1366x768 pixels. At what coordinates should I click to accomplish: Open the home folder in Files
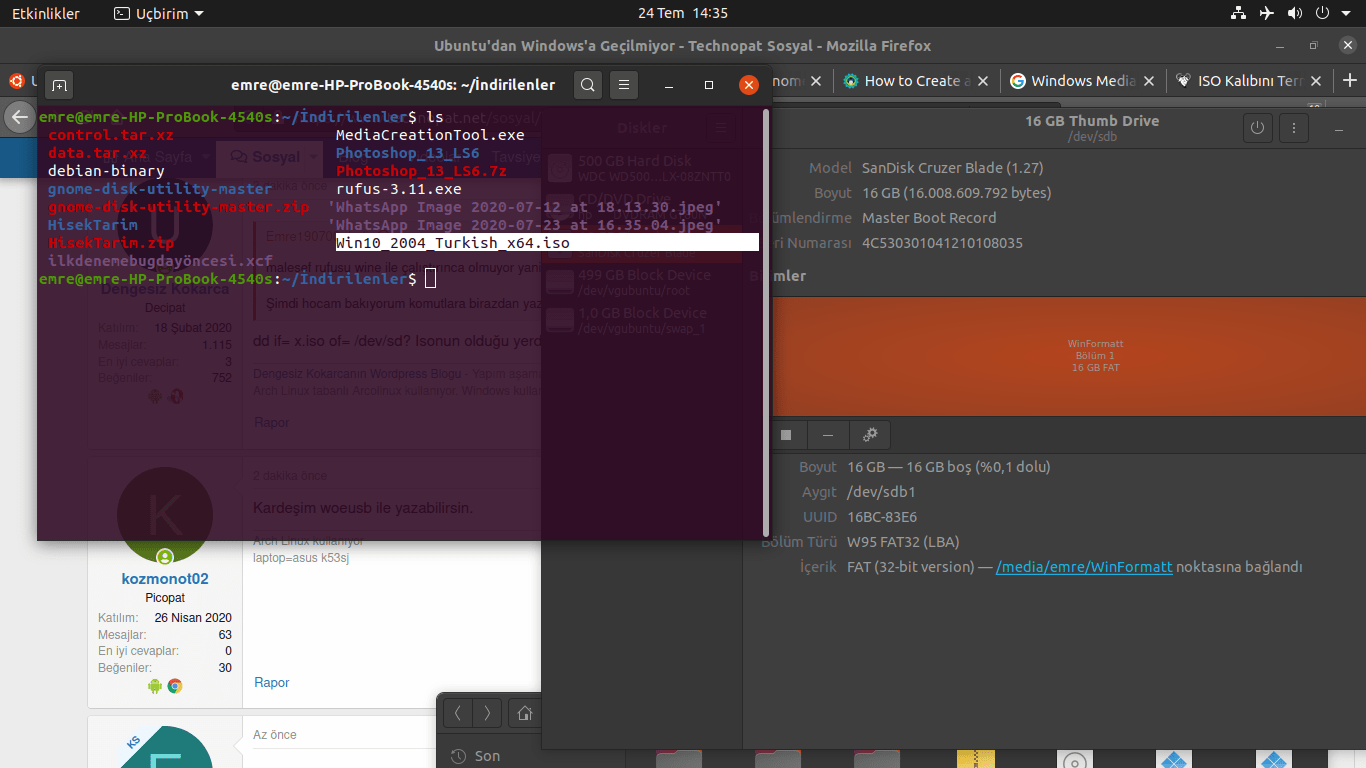click(x=524, y=713)
